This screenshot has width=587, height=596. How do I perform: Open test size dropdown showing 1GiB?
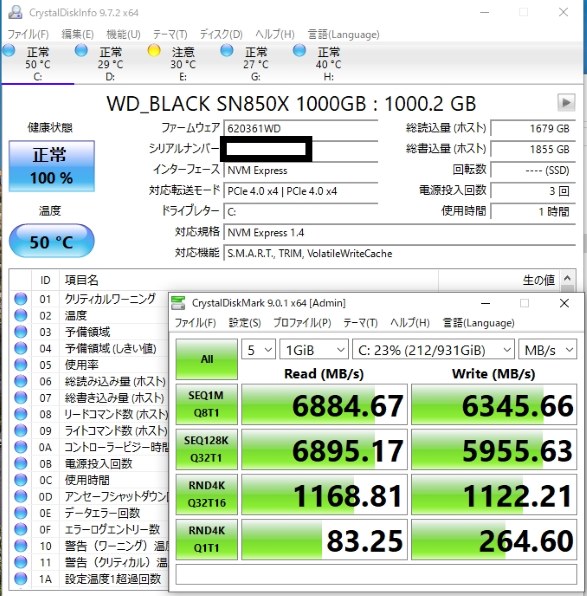click(x=314, y=349)
